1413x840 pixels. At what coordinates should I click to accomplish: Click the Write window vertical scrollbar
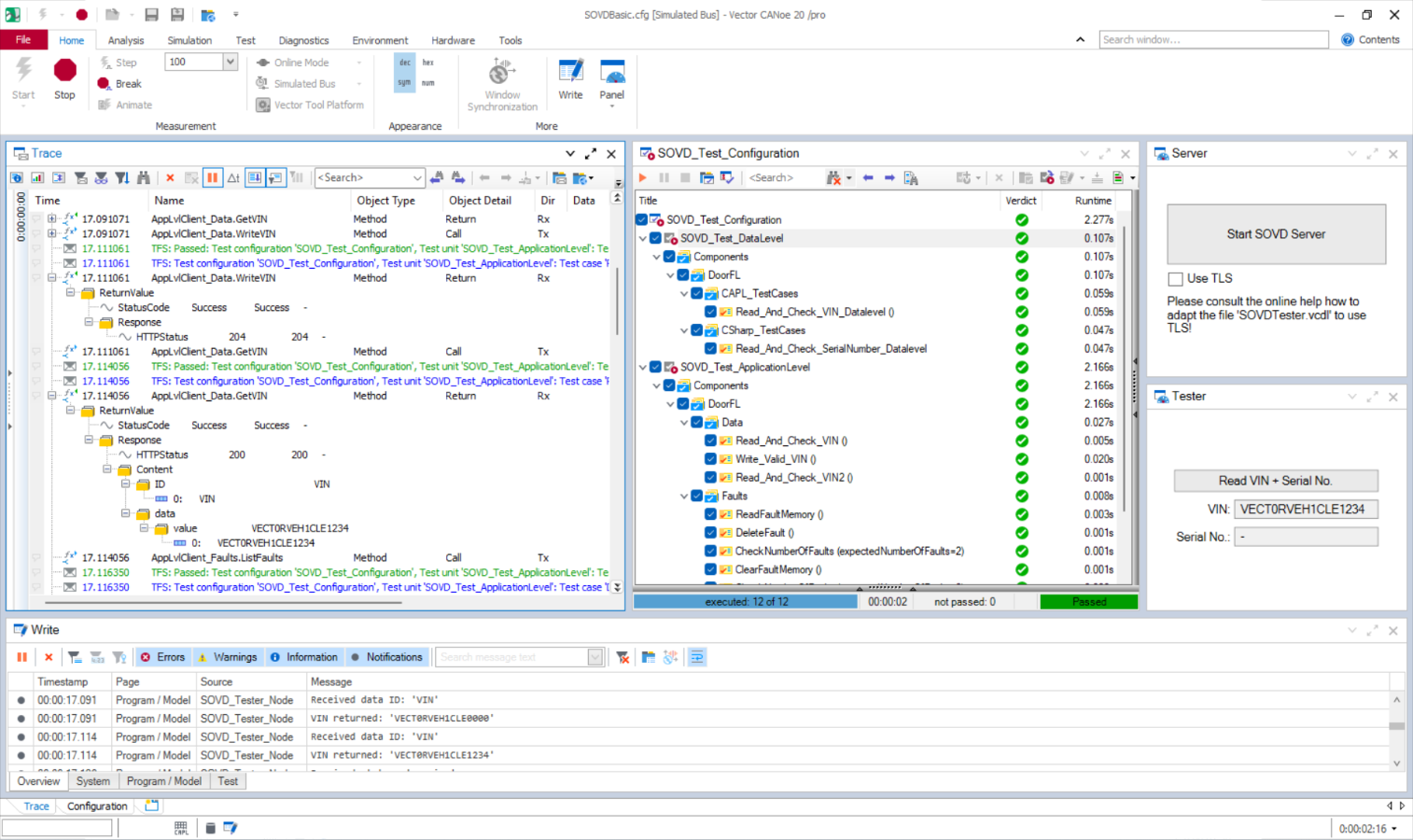click(1397, 732)
